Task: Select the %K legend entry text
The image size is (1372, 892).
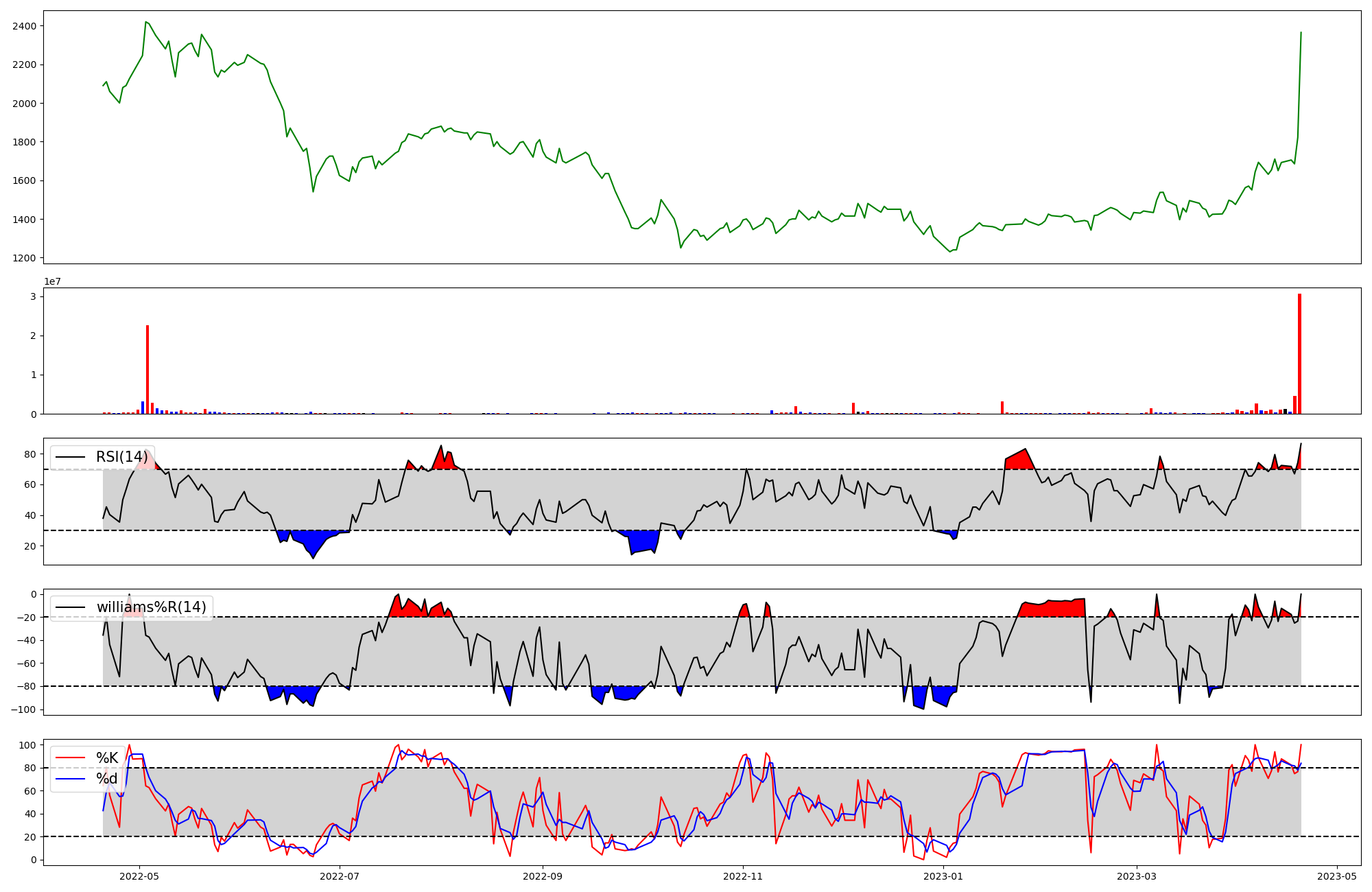Action: tap(107, 758)
